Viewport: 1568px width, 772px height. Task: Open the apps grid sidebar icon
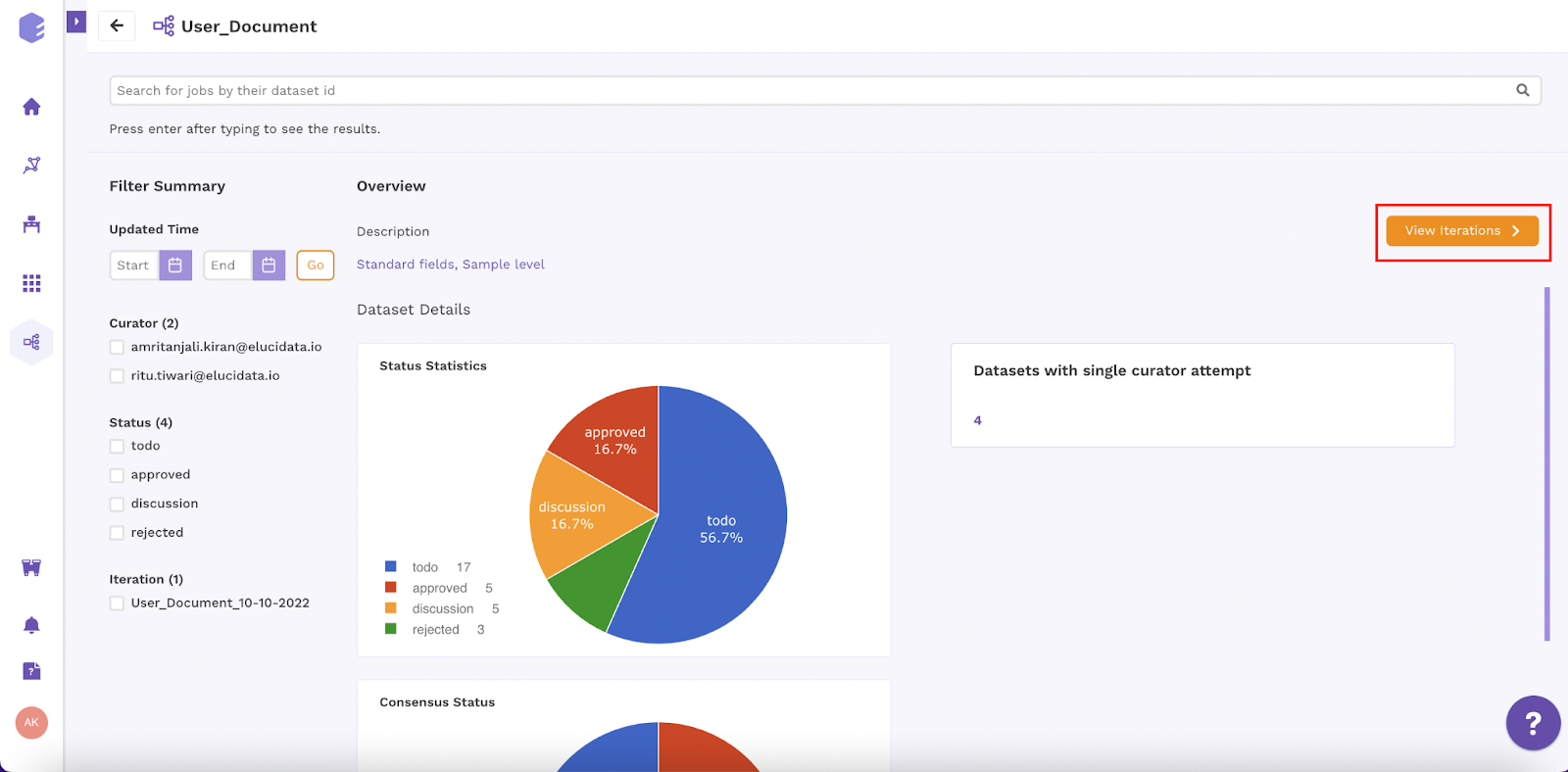pyautogui.click(x=31, y=283)
